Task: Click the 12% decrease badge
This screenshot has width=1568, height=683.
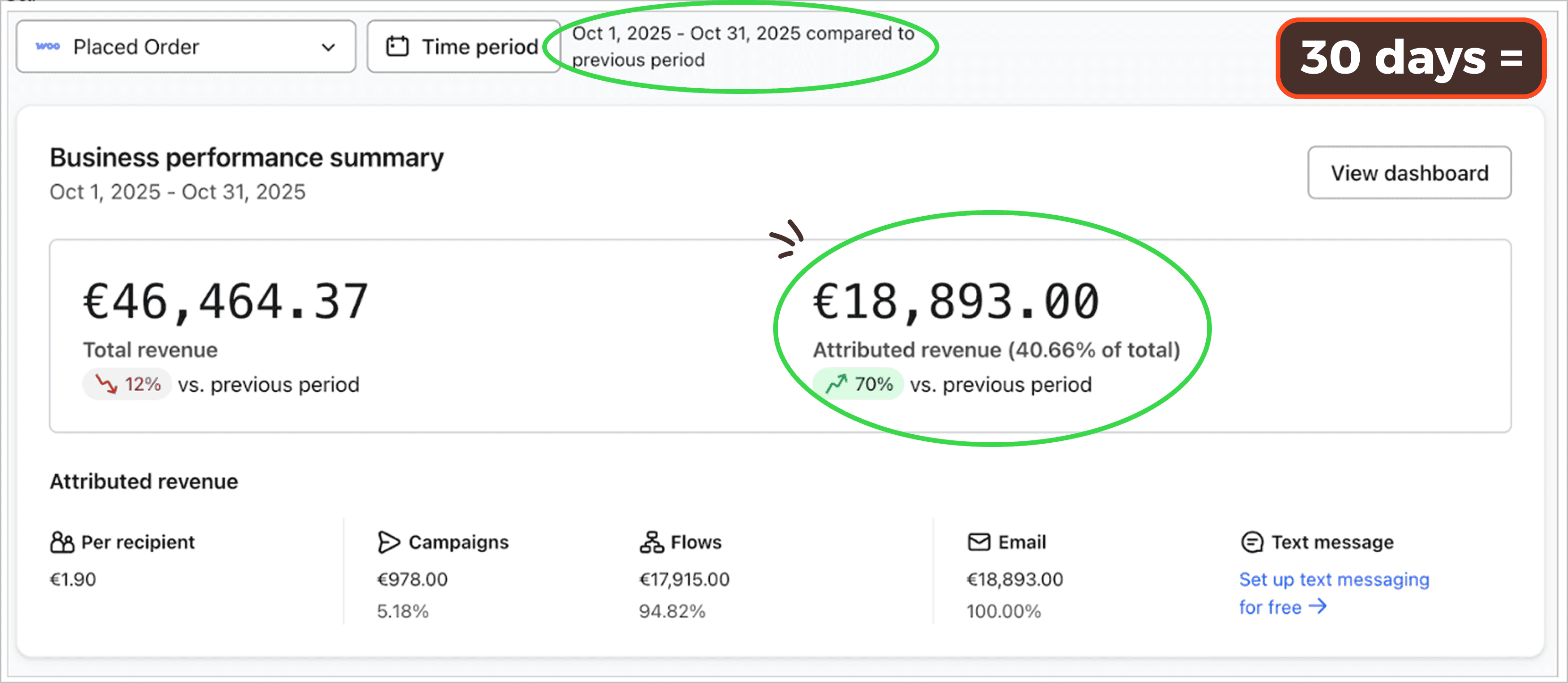Action: tap(128, 384)
